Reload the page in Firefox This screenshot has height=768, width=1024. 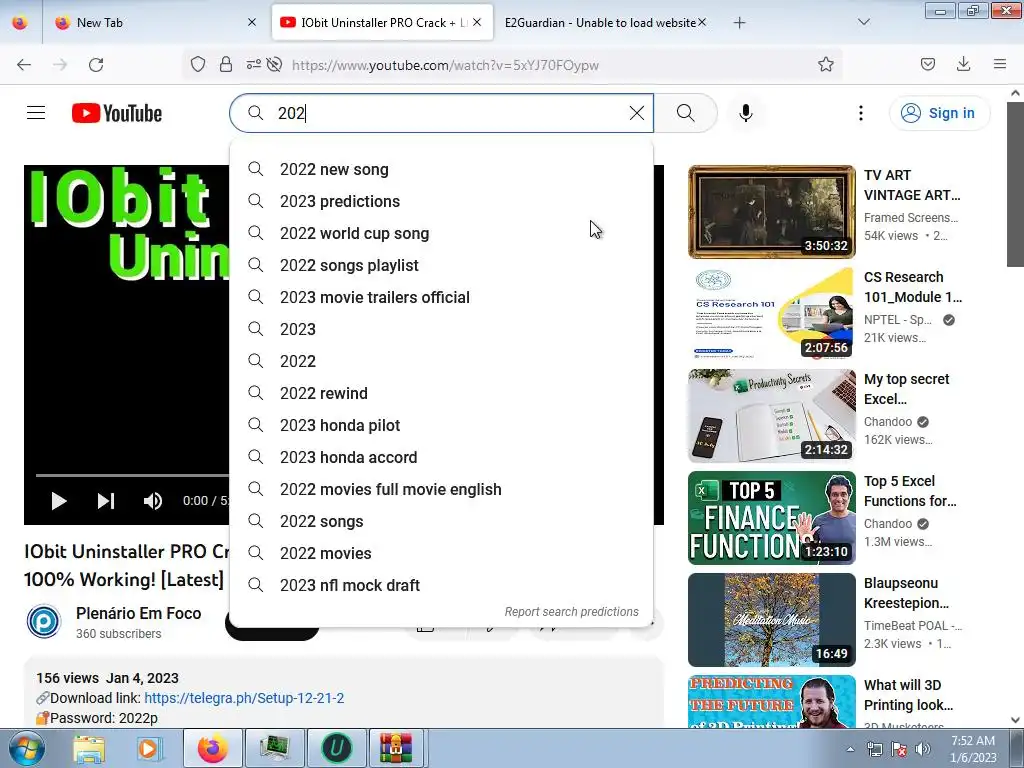(96, 65)
